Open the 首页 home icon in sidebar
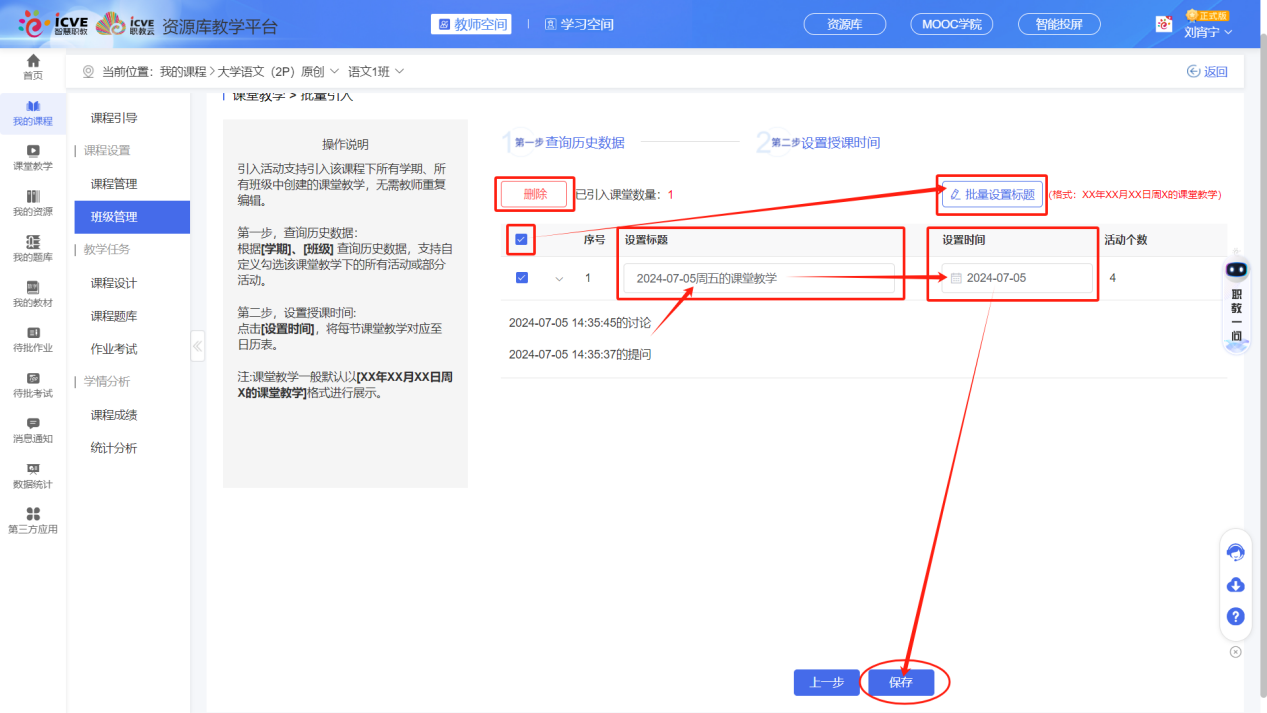 pyautogui.click(x=33, y=66)
